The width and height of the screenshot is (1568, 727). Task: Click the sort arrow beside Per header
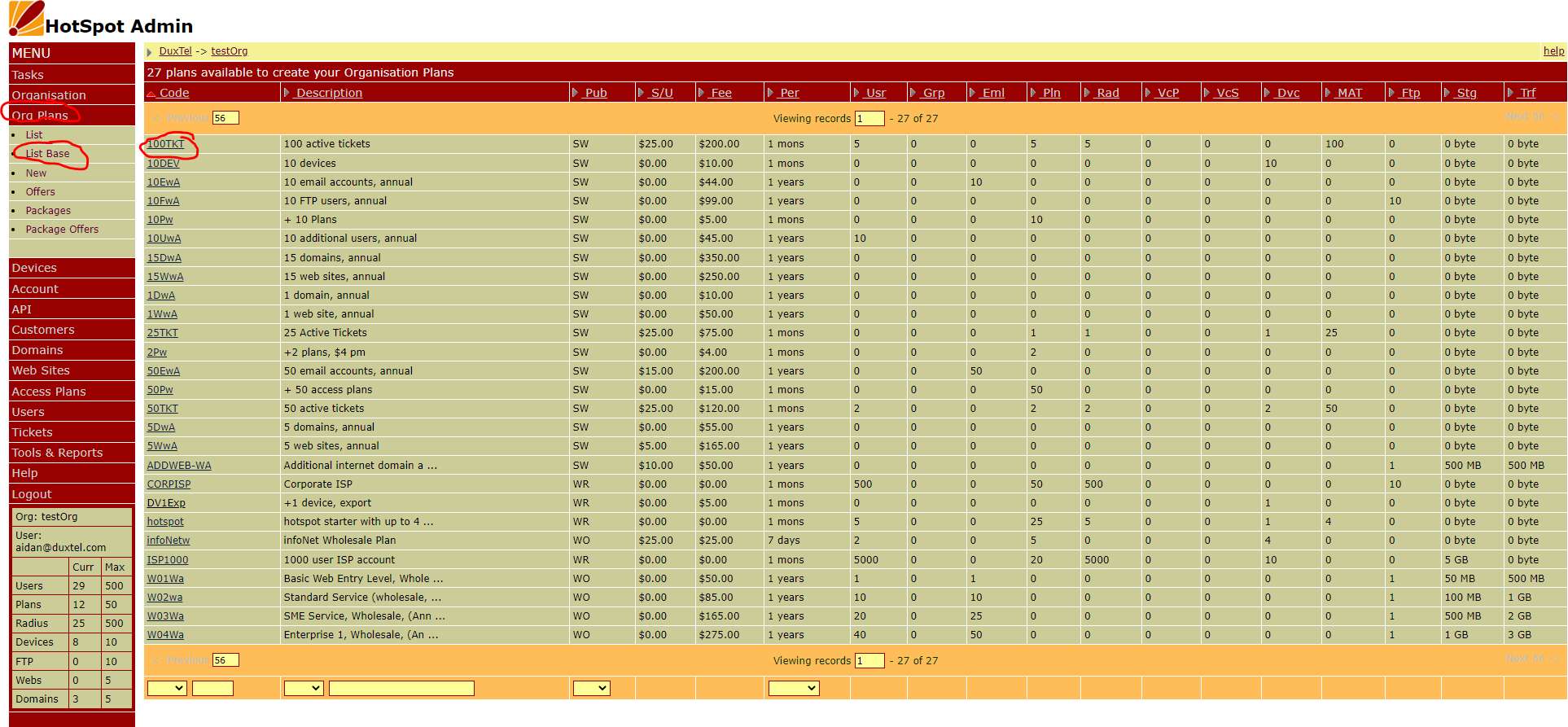click(x=771, y=93)
